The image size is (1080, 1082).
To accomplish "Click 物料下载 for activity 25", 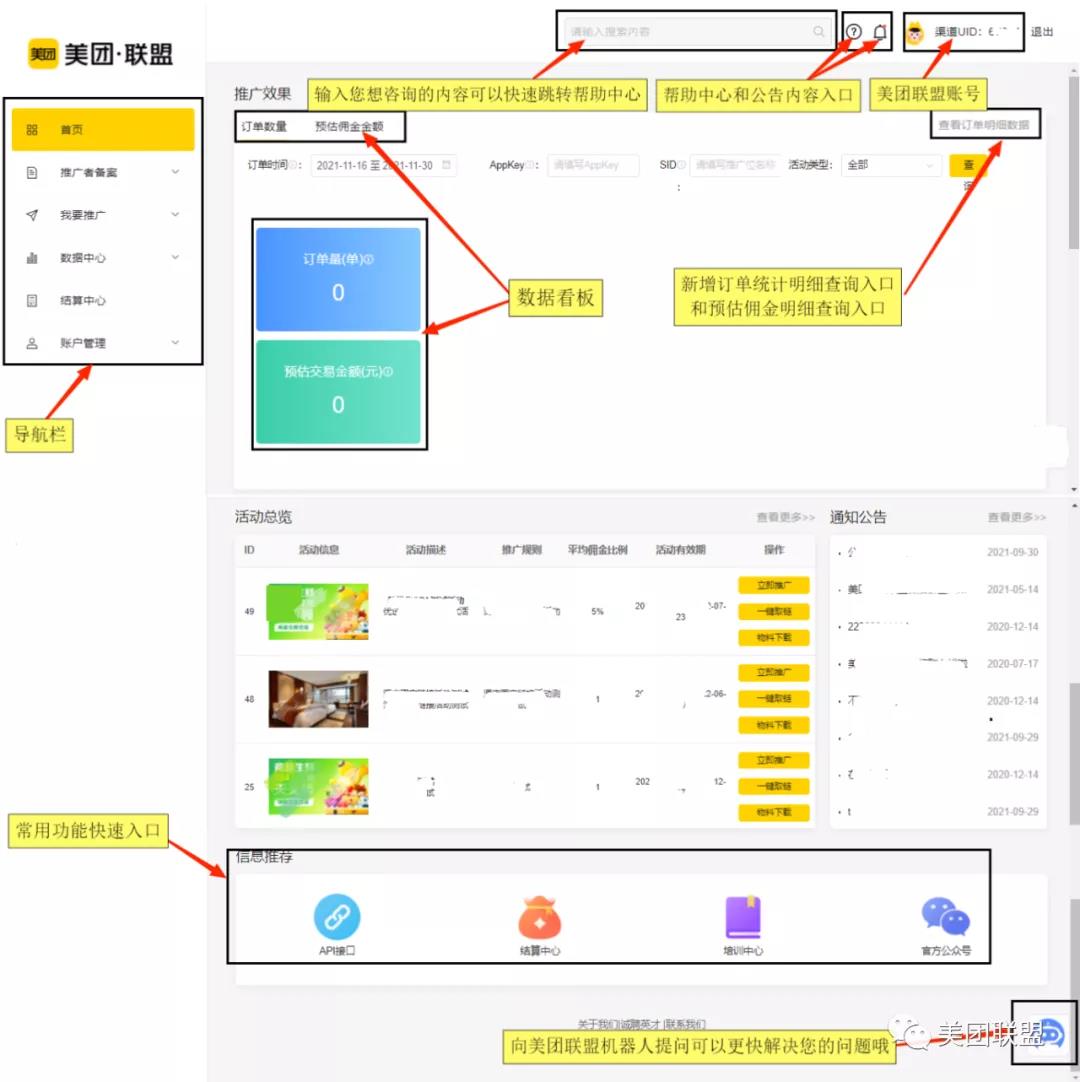I will 774,812.
